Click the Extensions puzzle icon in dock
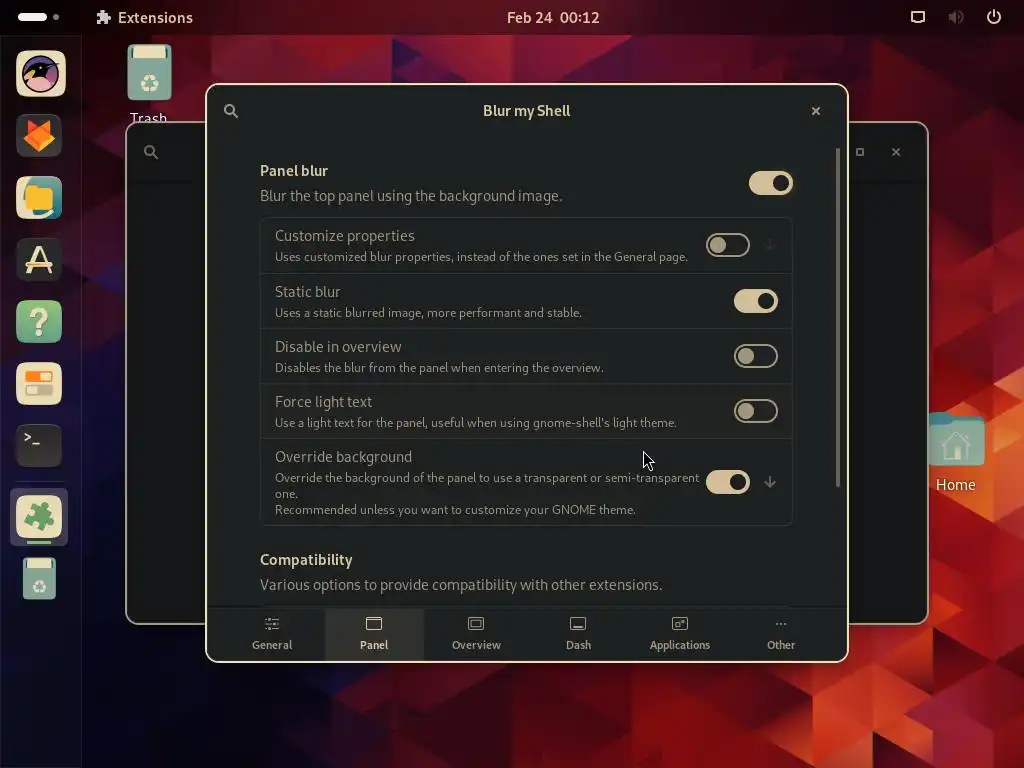1024x768 pixels. (39, 517)
